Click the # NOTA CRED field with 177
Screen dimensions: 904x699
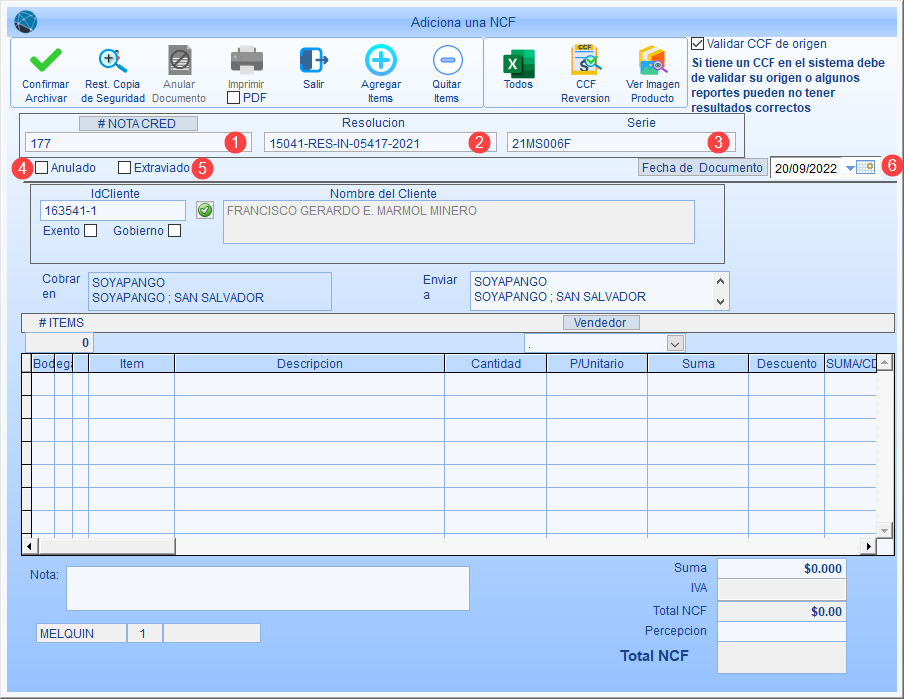click(x=138, y=143)
